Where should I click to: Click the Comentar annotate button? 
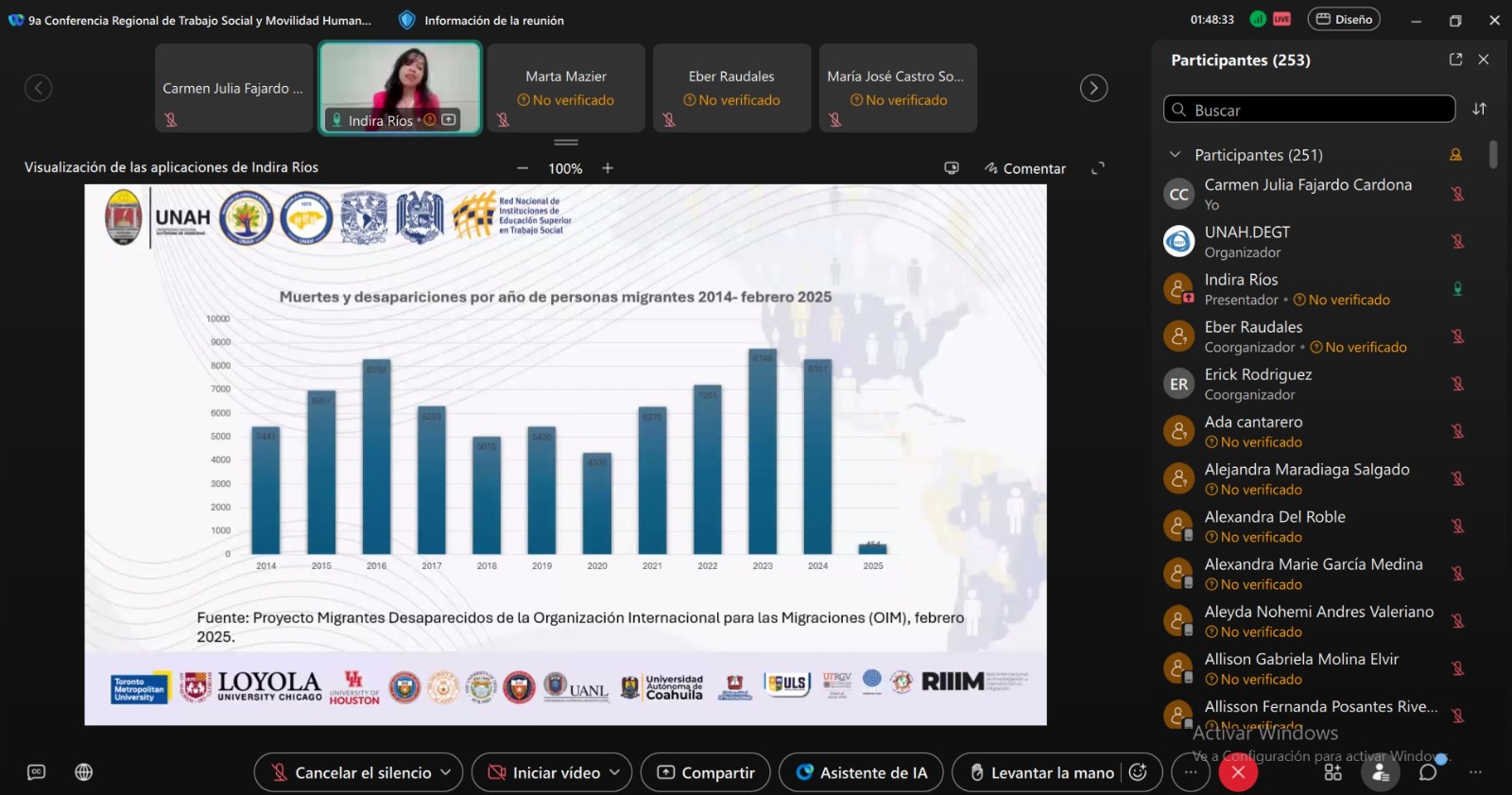pyautogui.click(x=1024, y=168)
